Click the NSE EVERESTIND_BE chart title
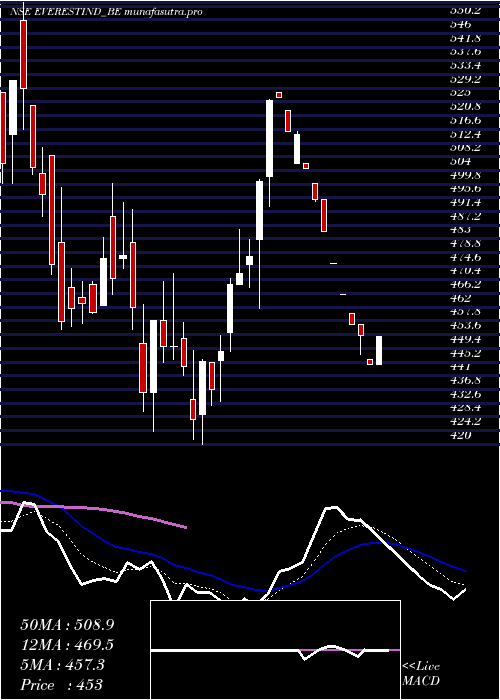Image resolution: width=500 pixels, height=700 pixels. [106, 12]
